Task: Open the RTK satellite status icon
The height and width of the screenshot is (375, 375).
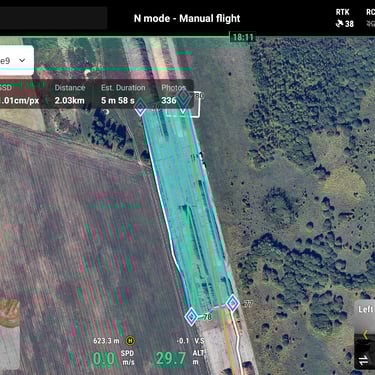Action: pyautogui.click(x=339, y=24)
